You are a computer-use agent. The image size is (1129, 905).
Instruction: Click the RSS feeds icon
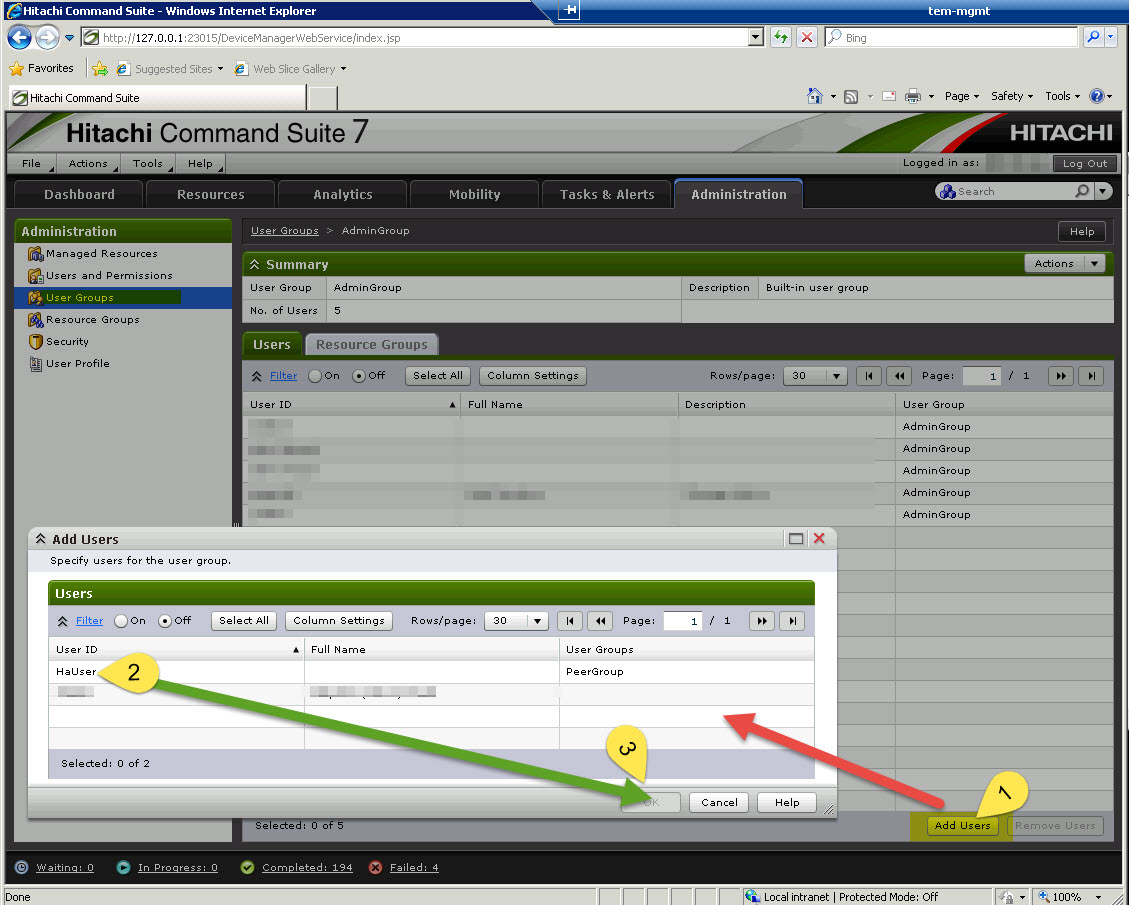coord(851,96)
